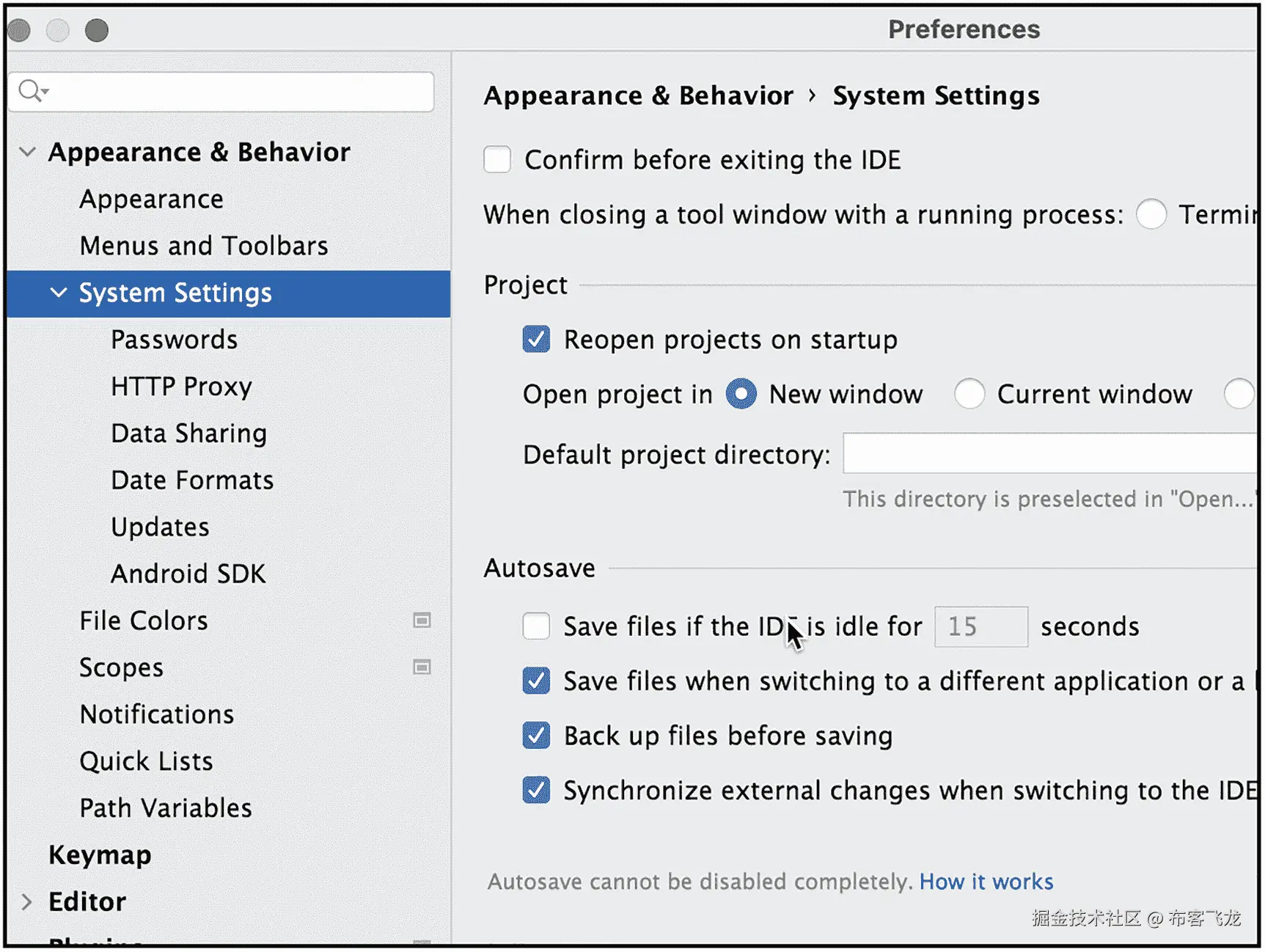The width and height of the screenshot is (1265, 952).
Task: Collapse the Appearance & Behavior section
Action: (28, 153)
